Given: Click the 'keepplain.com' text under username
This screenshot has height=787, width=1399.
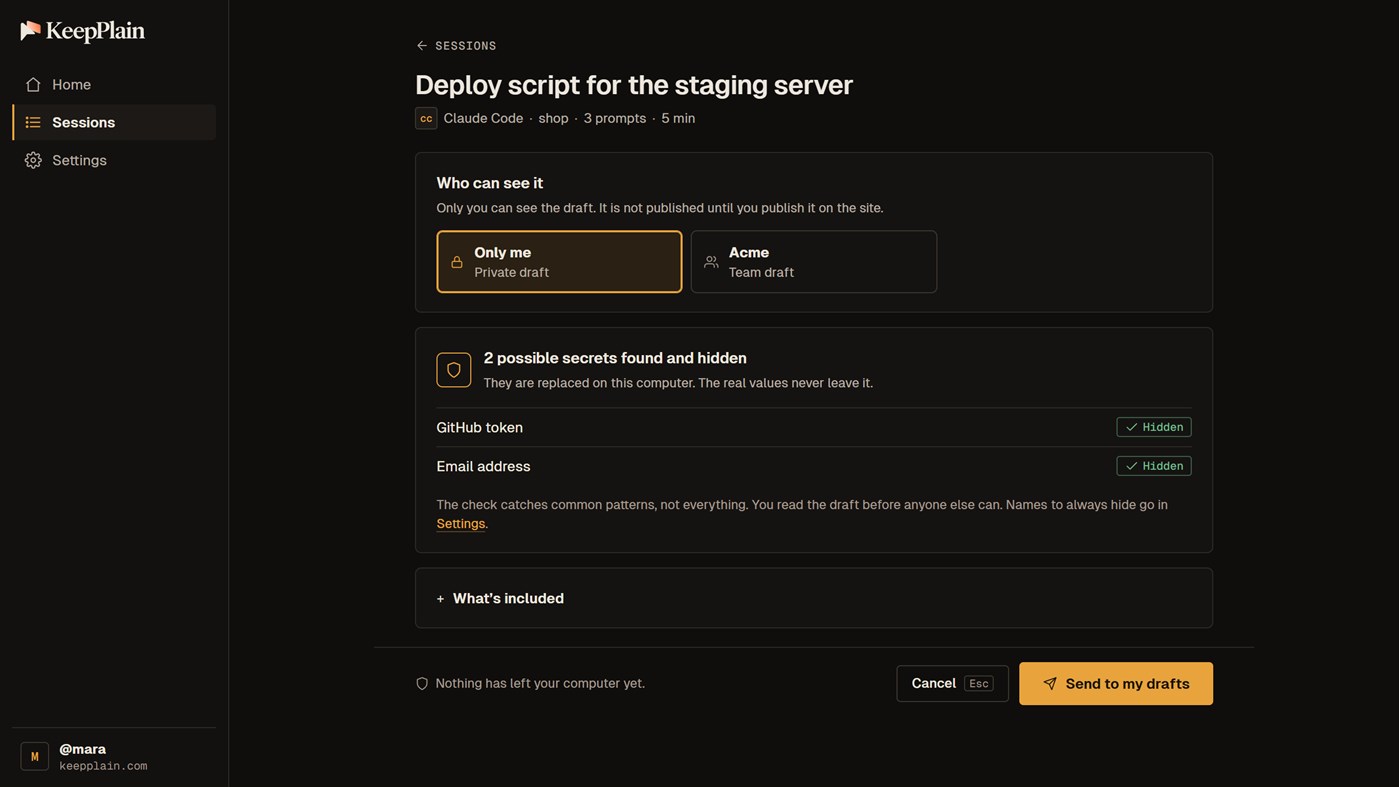Looking at the screenshot, I should [103, 766].
